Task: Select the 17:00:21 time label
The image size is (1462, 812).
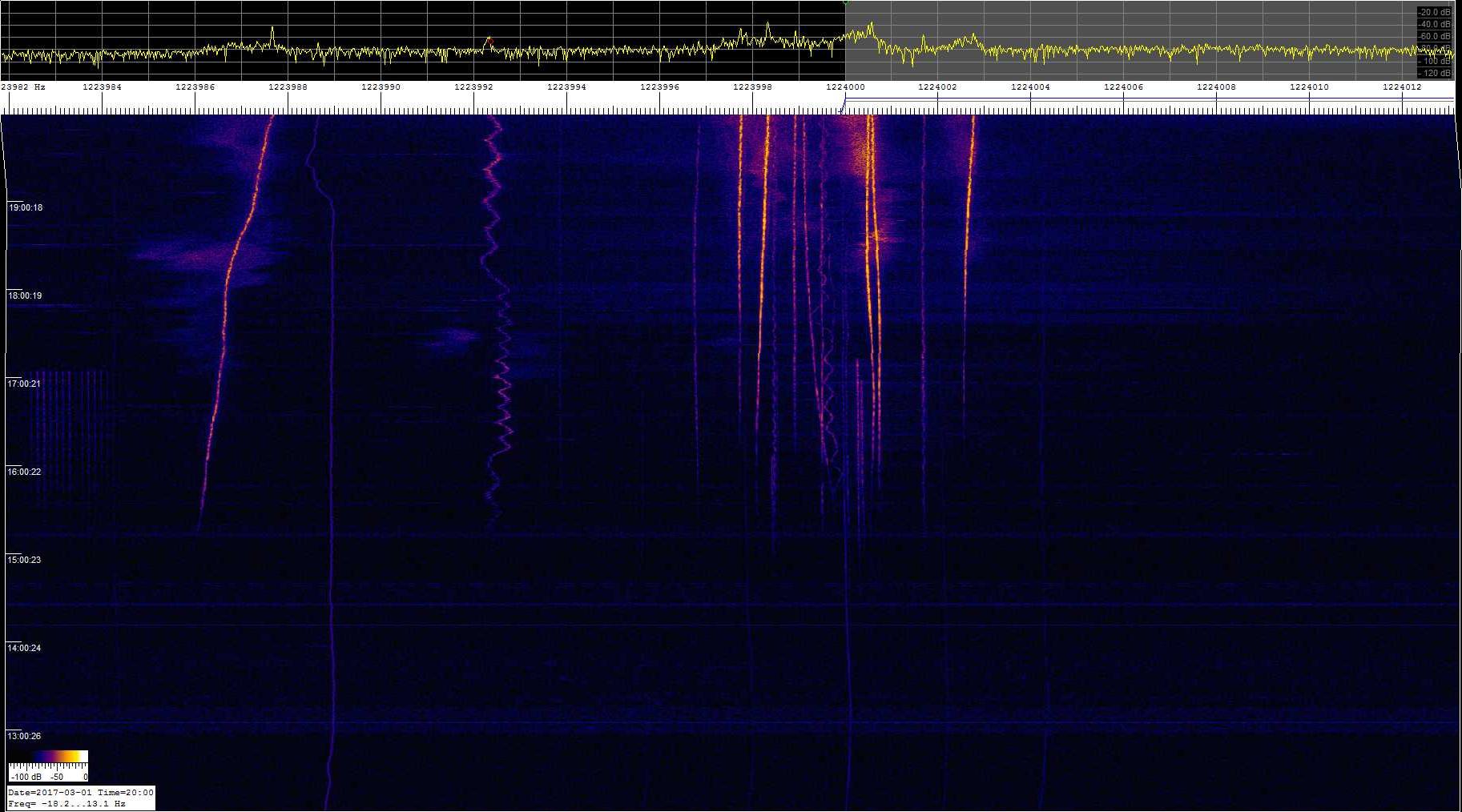Action: [26, 384]
